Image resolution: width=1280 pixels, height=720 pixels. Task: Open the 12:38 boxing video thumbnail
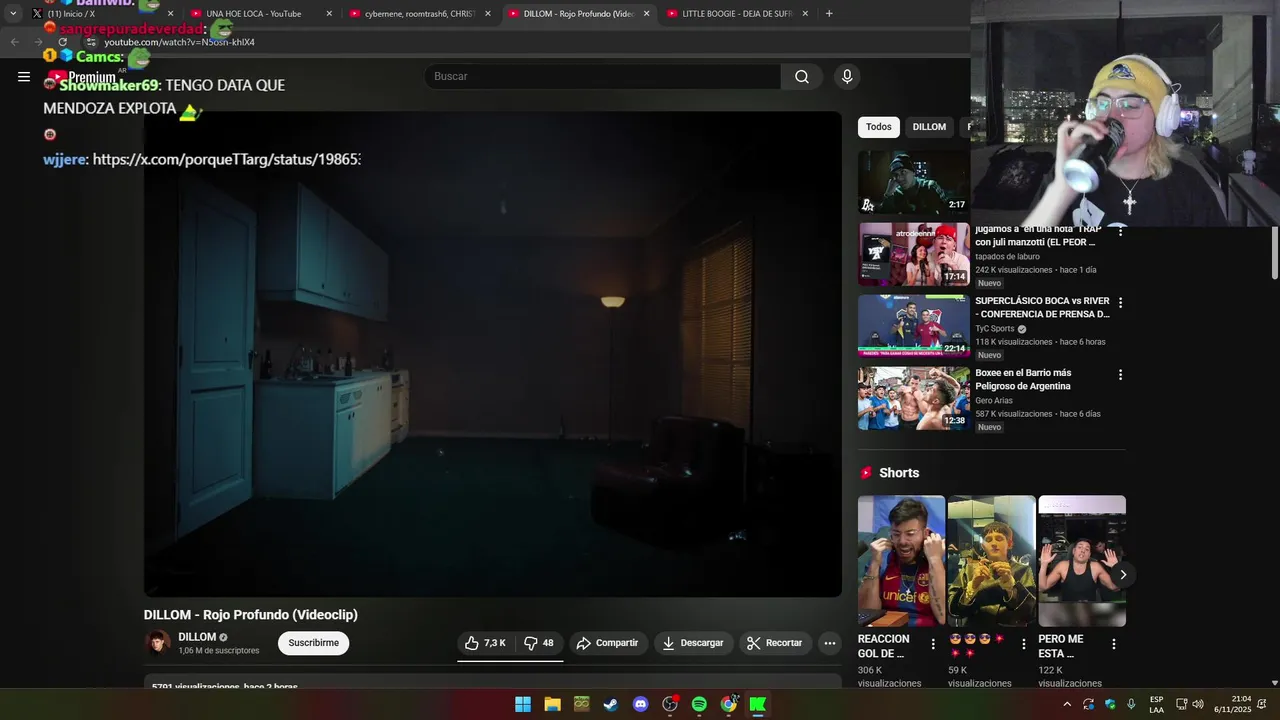point(913,398)
